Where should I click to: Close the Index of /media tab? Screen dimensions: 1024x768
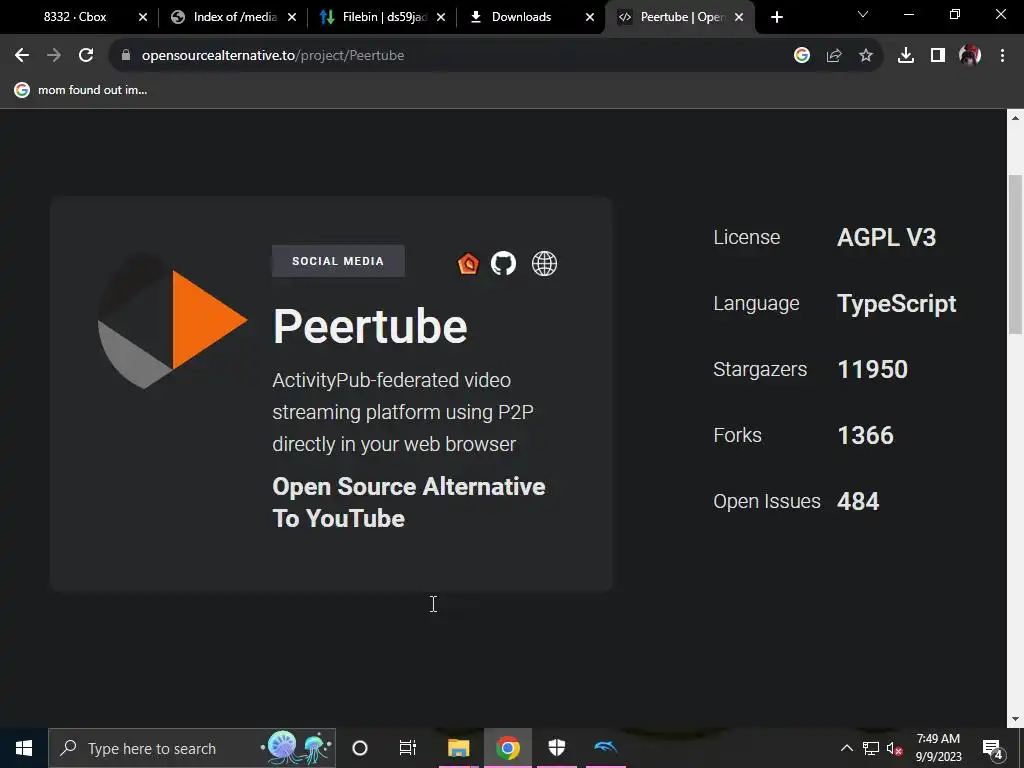tap(292, 17)
